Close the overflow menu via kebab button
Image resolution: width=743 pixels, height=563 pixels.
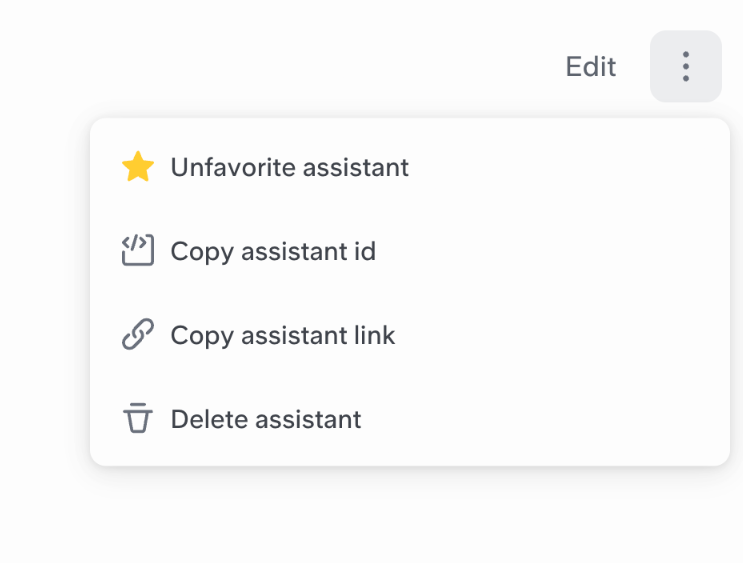coord(686,67)
